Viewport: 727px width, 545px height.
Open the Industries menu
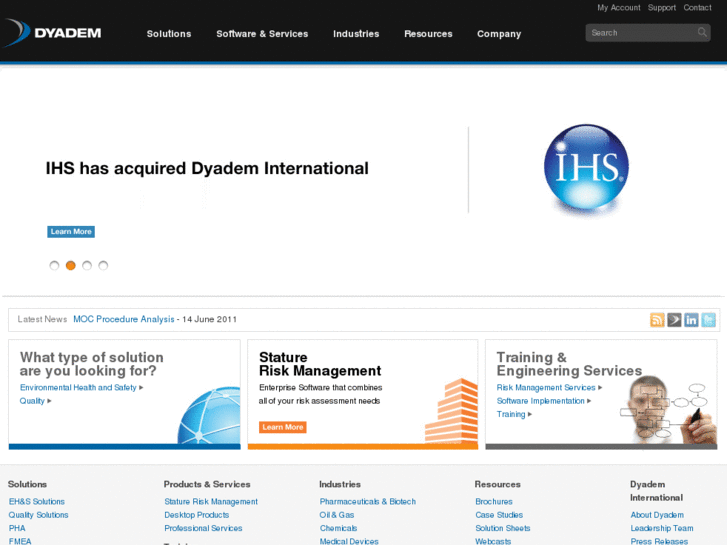tap(356, 34)
